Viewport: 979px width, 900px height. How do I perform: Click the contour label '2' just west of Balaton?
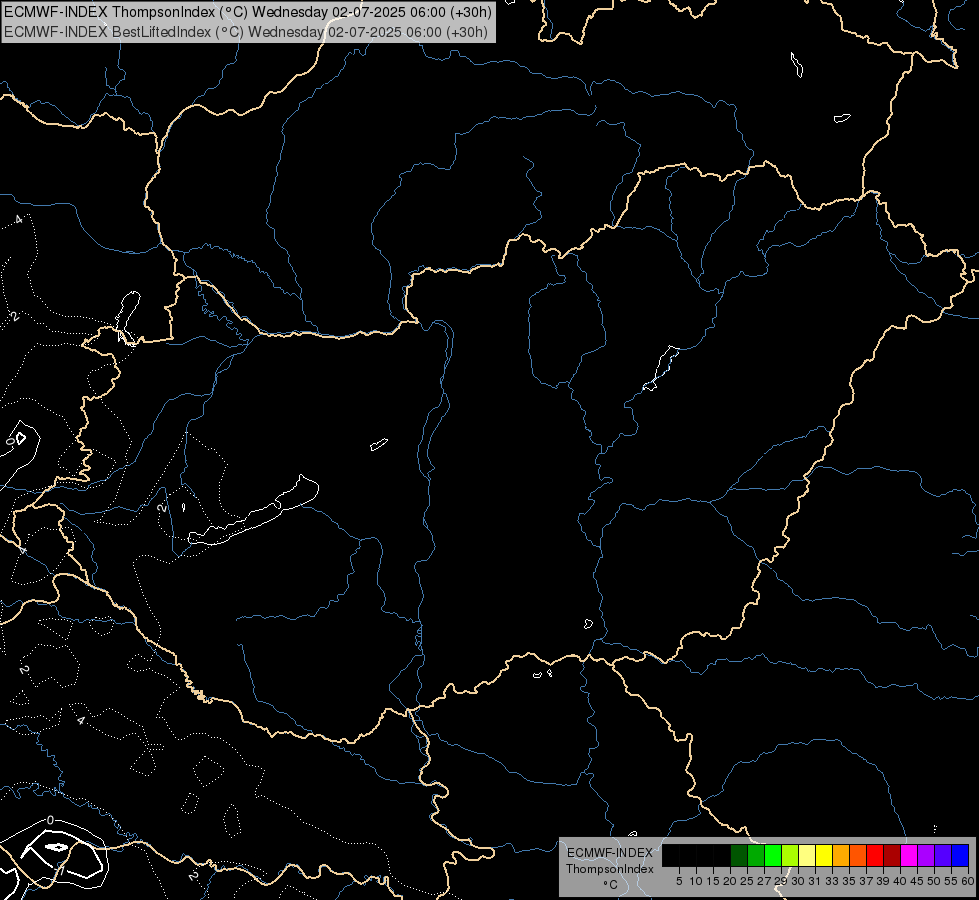pos(162,508)
